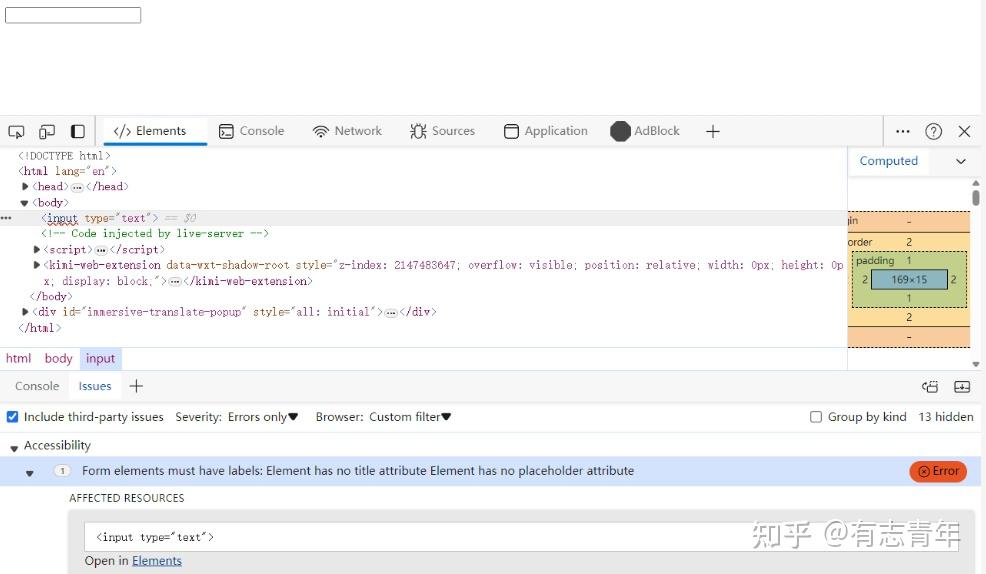
Task: Open the Elements link under affected resources
Action: click(x=157, y=561)
